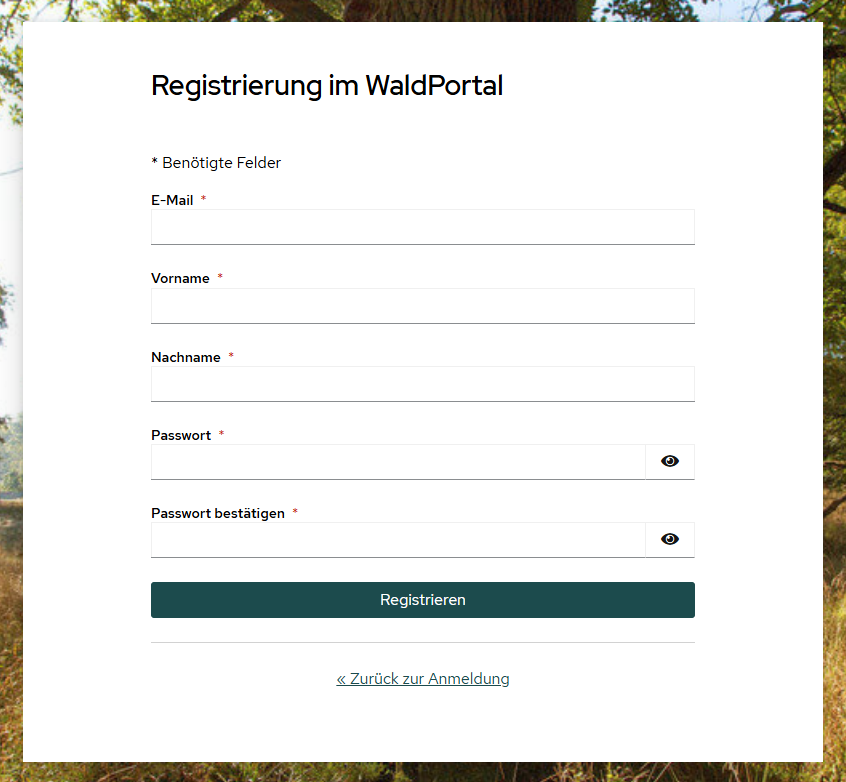
Task: Click inside the Vorname text box
Action: [422, 305]
